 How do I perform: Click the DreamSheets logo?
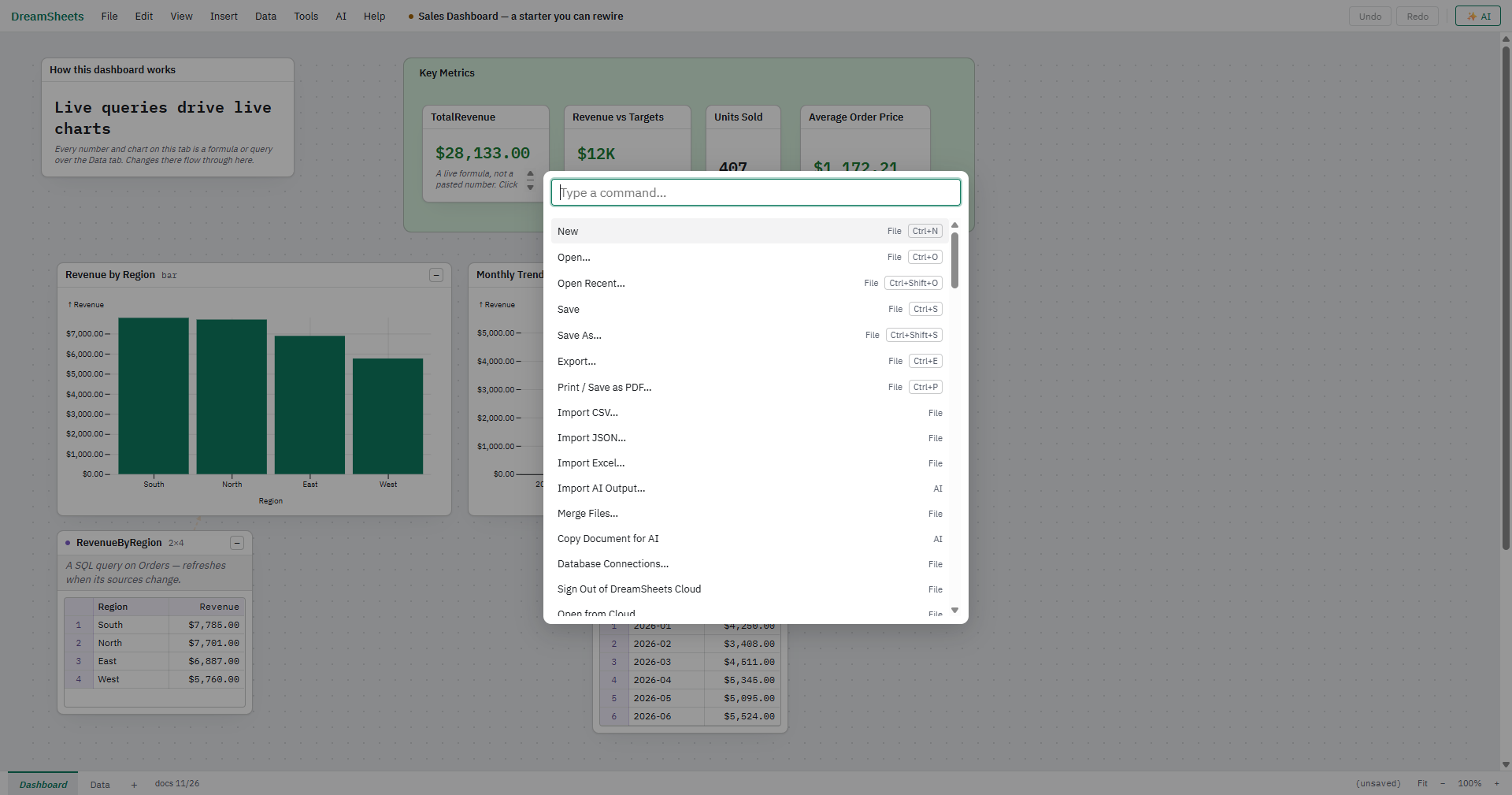47,17
